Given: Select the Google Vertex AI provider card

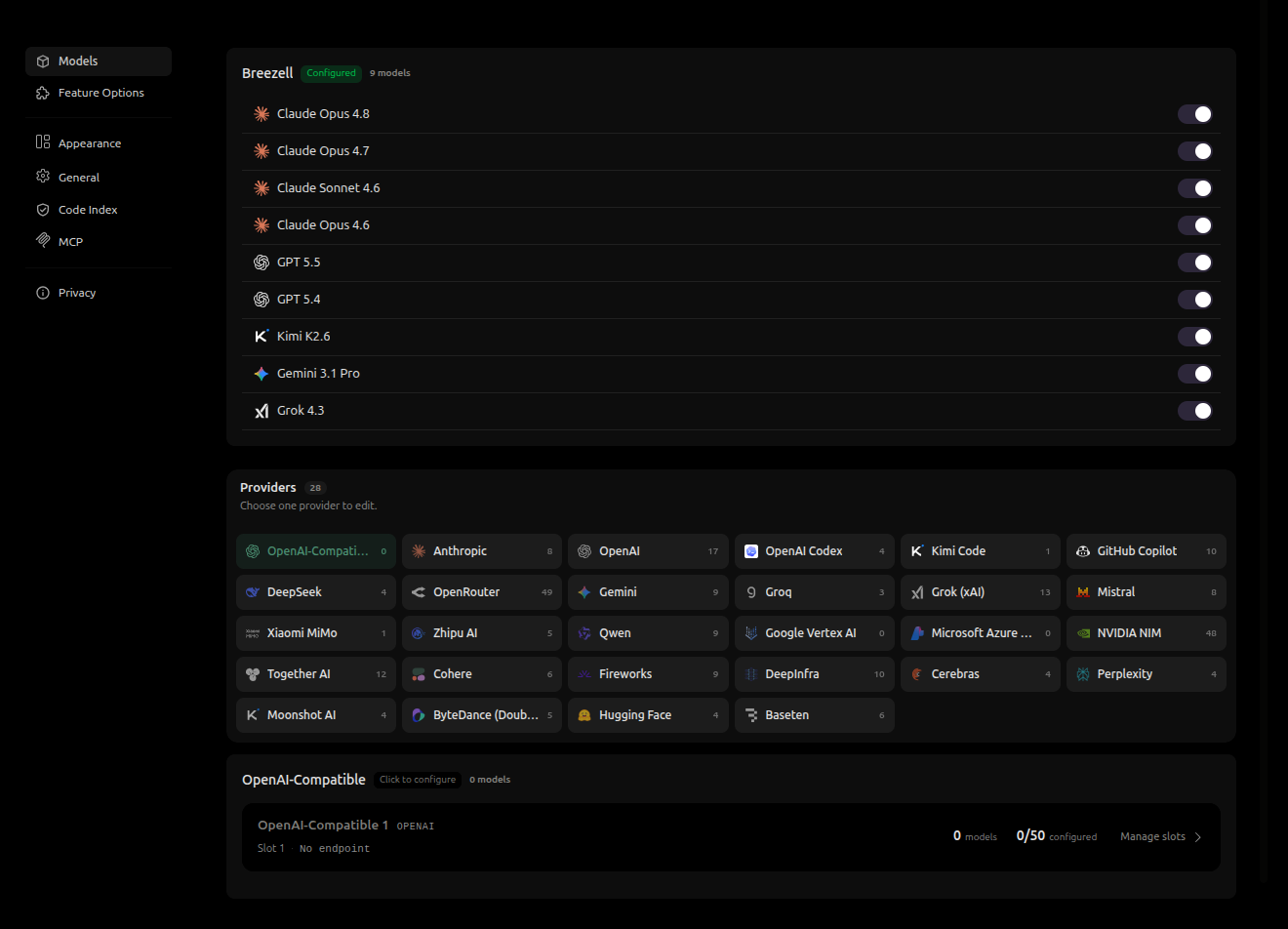Looking at the screenshot, I should [x=815, y=633].
